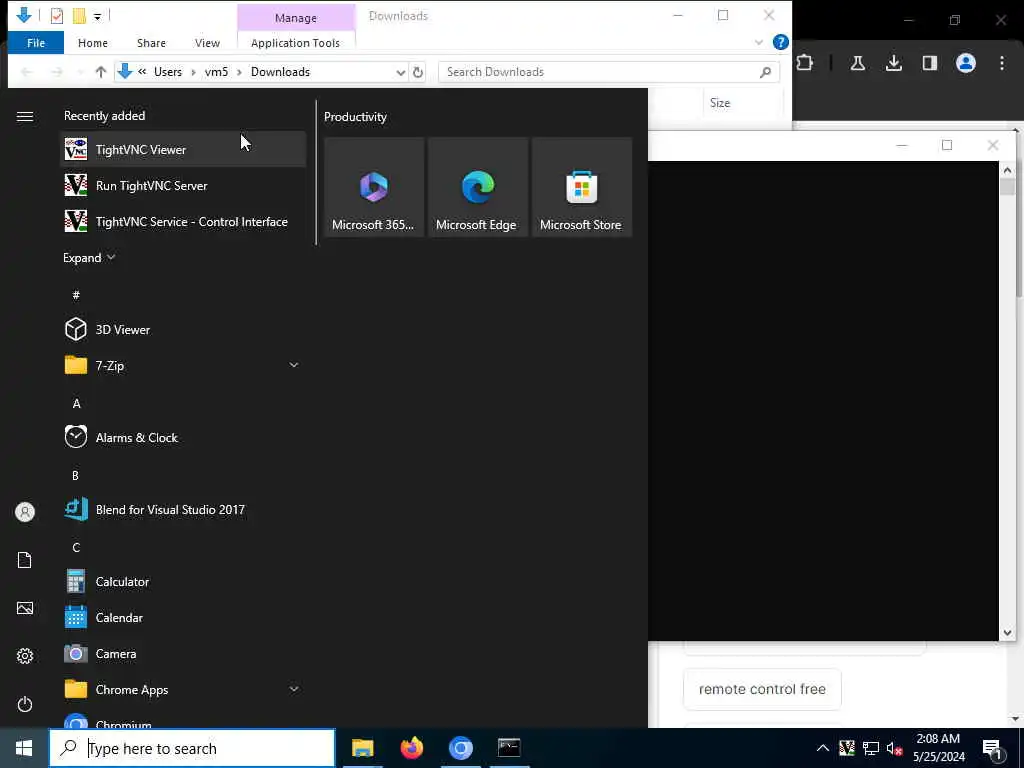Open Camera app
This screenshot has width=1024, height=768.
(x=183, y=653)
